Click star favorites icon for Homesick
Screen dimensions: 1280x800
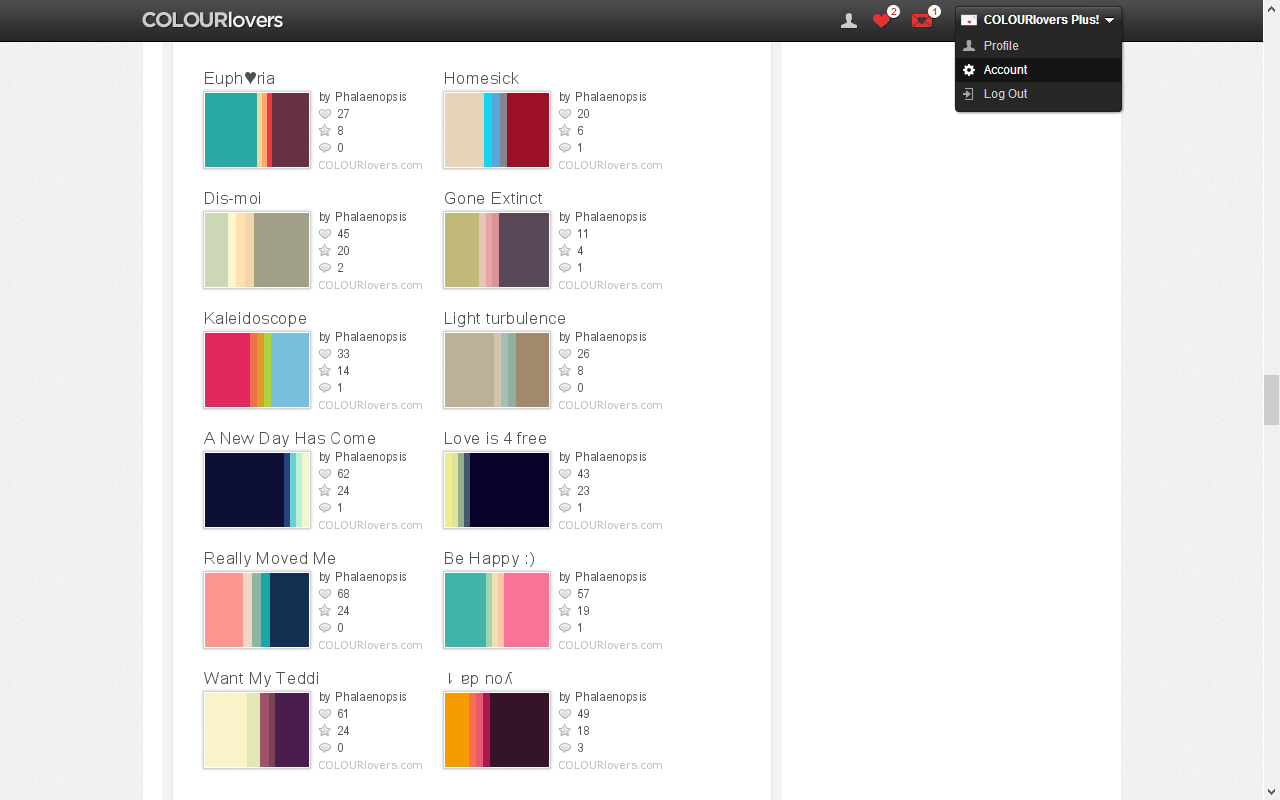565,131
